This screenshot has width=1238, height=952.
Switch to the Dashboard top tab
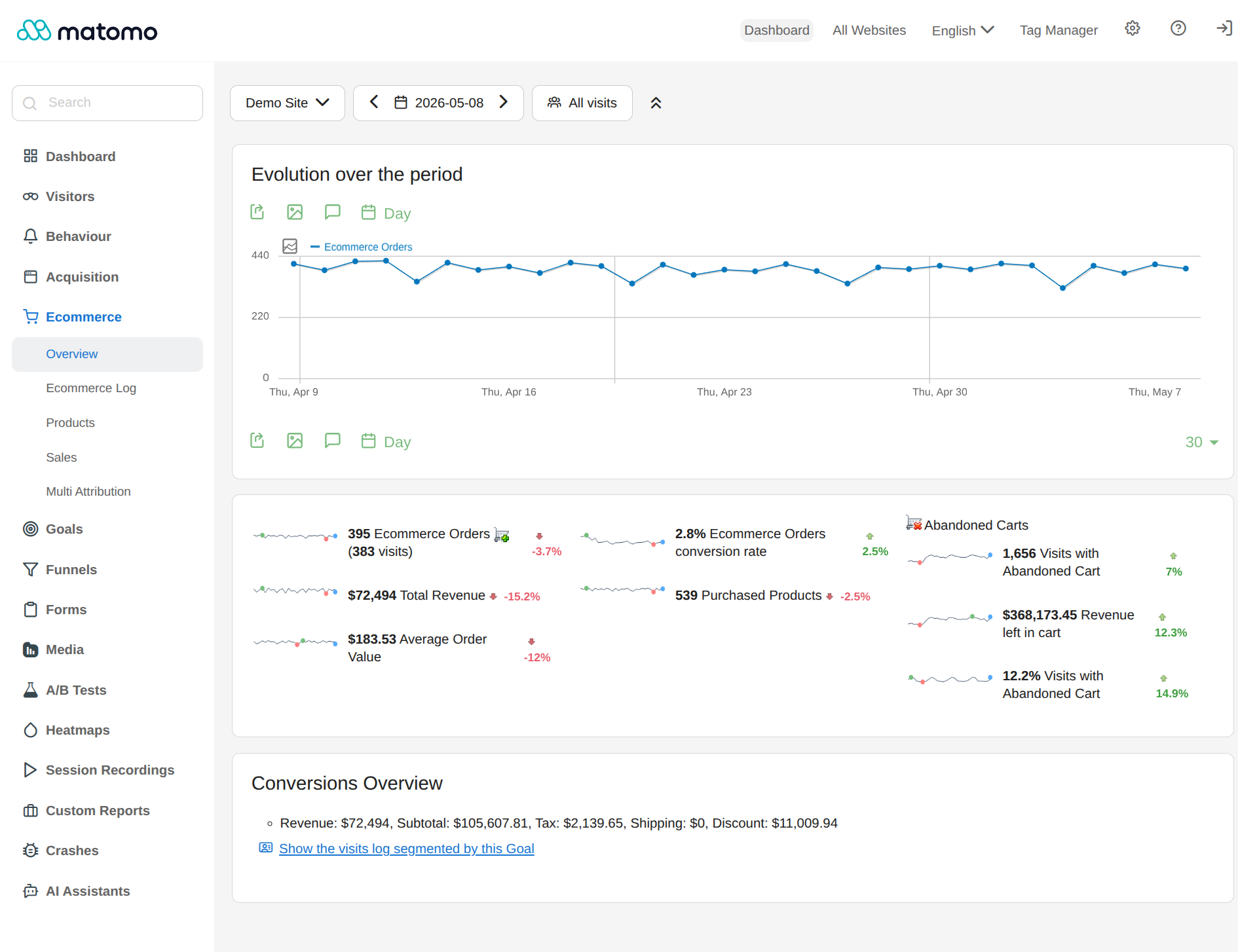pyautogui.click(x=776, y=30)
